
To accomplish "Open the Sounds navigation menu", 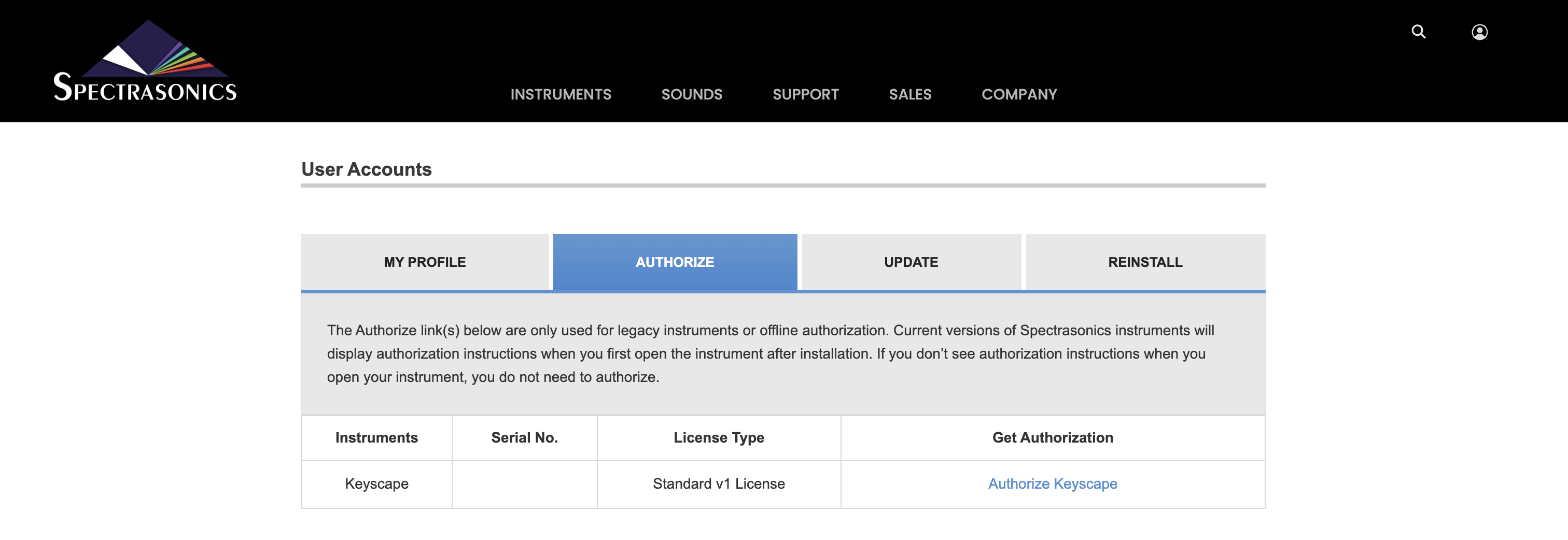I will click(692, 94).
